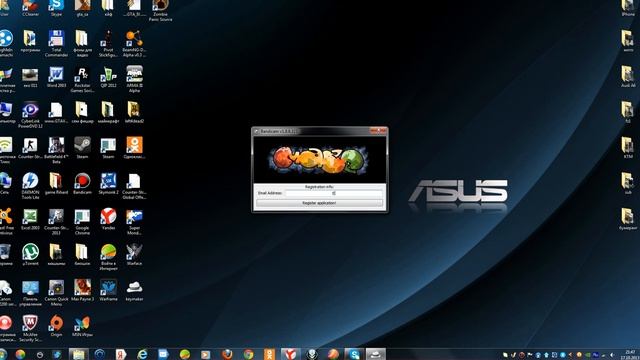Click the Yandex desktop shortcut
This screenshot has width=640, height=360.
point(108,220)
